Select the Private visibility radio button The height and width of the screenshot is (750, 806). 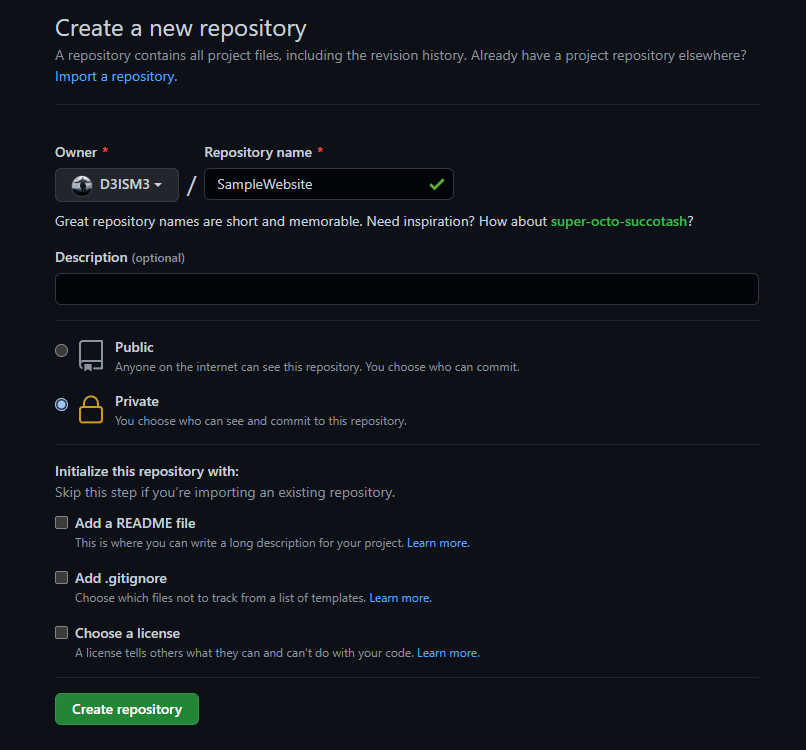click(x=62, y=405)
